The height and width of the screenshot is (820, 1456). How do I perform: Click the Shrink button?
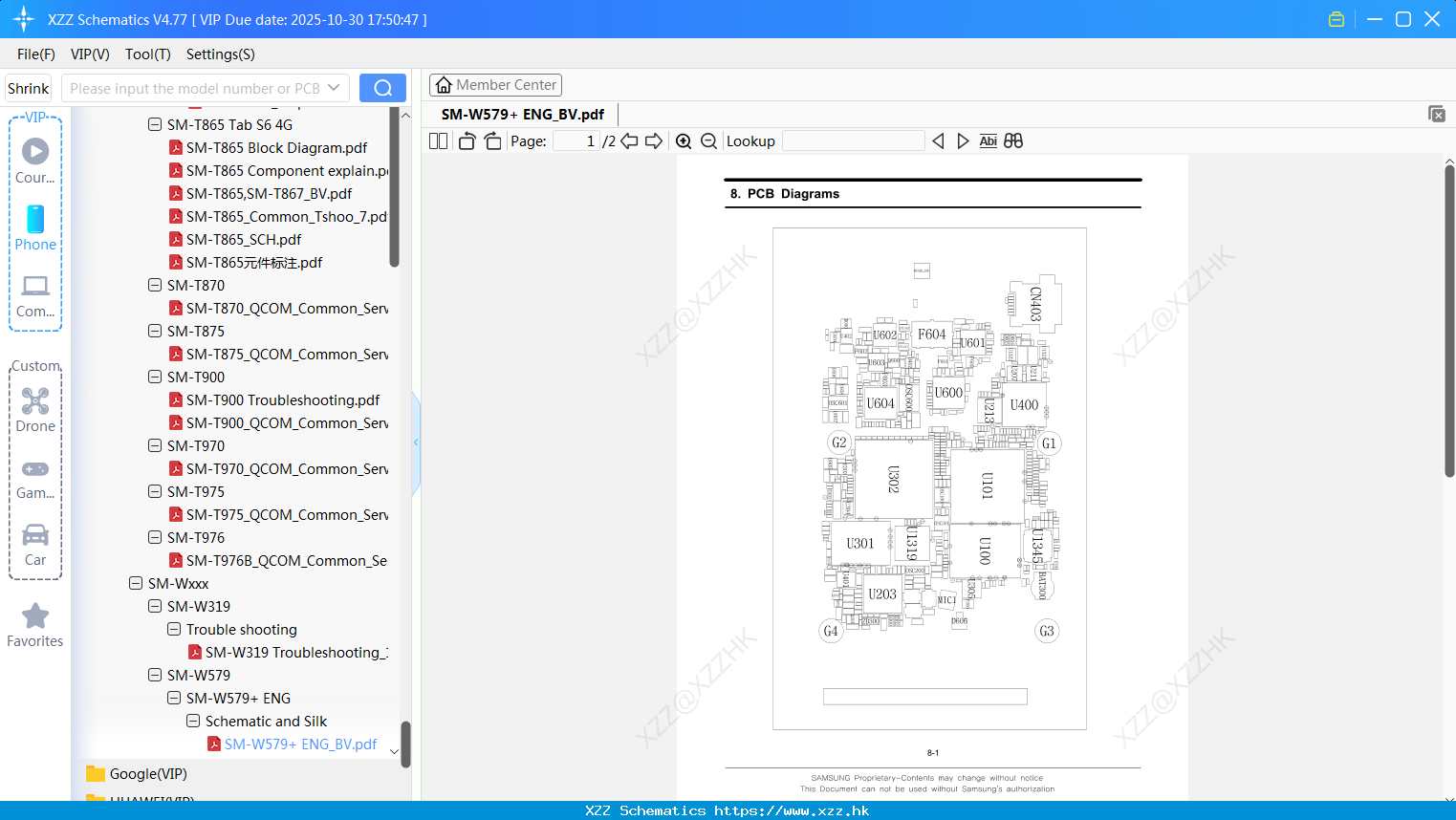(x=29, y=88)
